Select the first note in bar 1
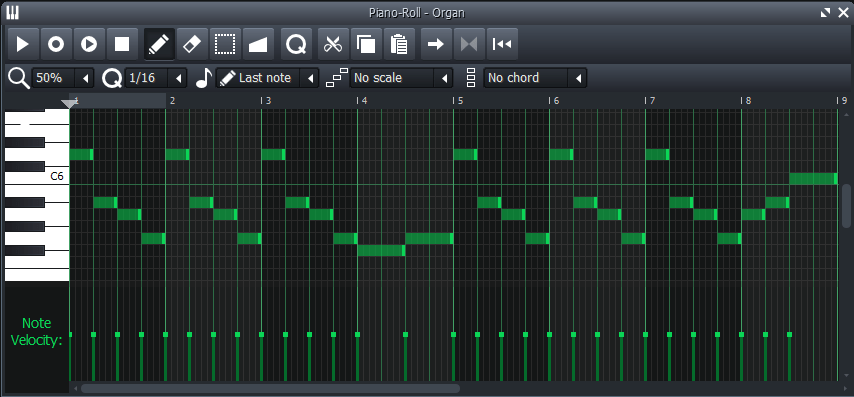The height and width of the screenshot is (397, 854). click(82, 155)
